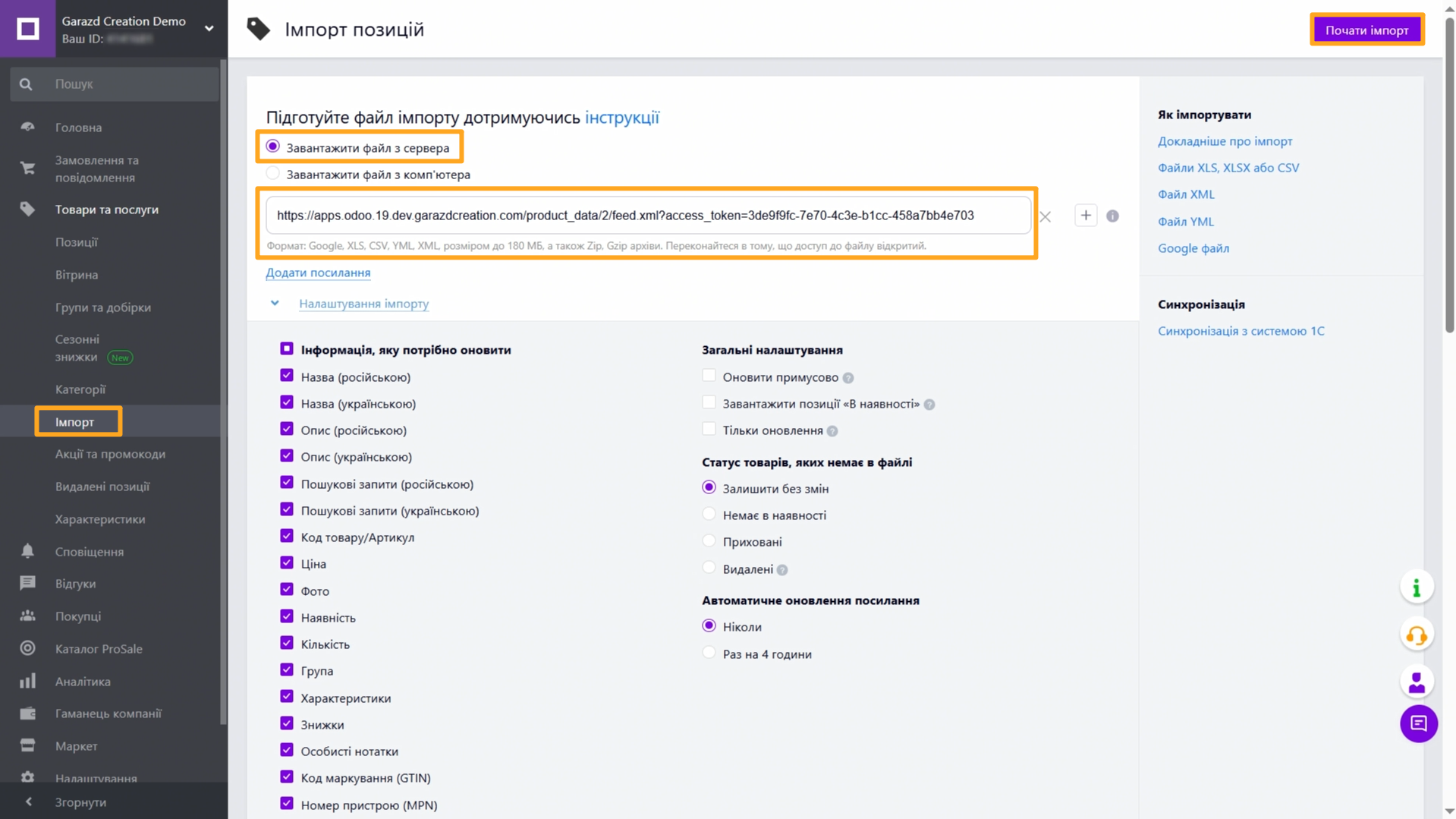Select Раз на 4 години radio option

(x=709, y=653)
